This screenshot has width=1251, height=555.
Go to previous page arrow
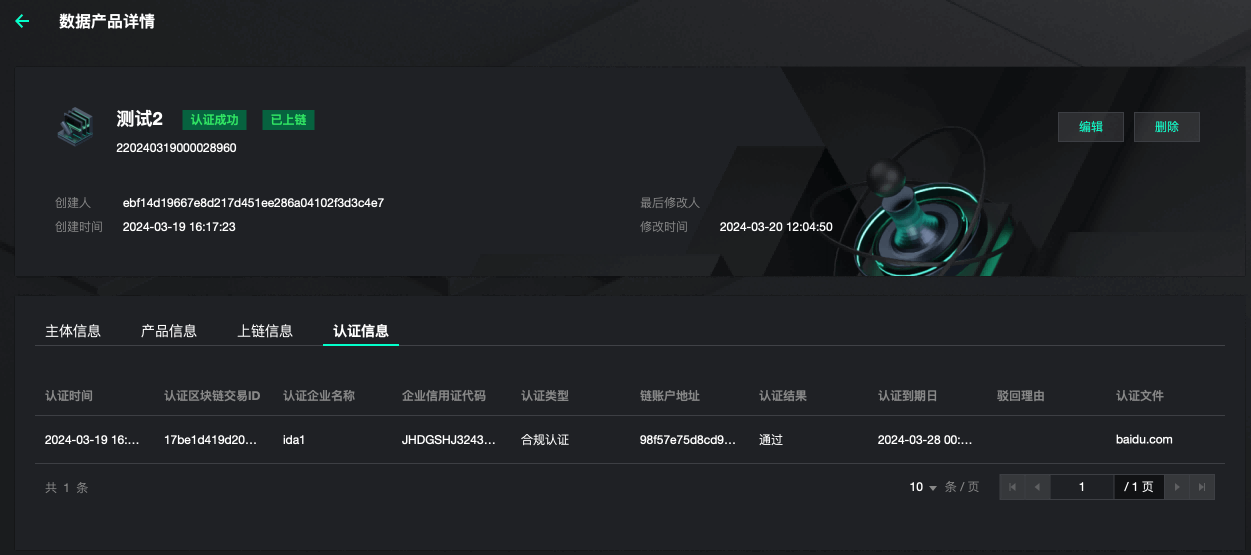1037,487
